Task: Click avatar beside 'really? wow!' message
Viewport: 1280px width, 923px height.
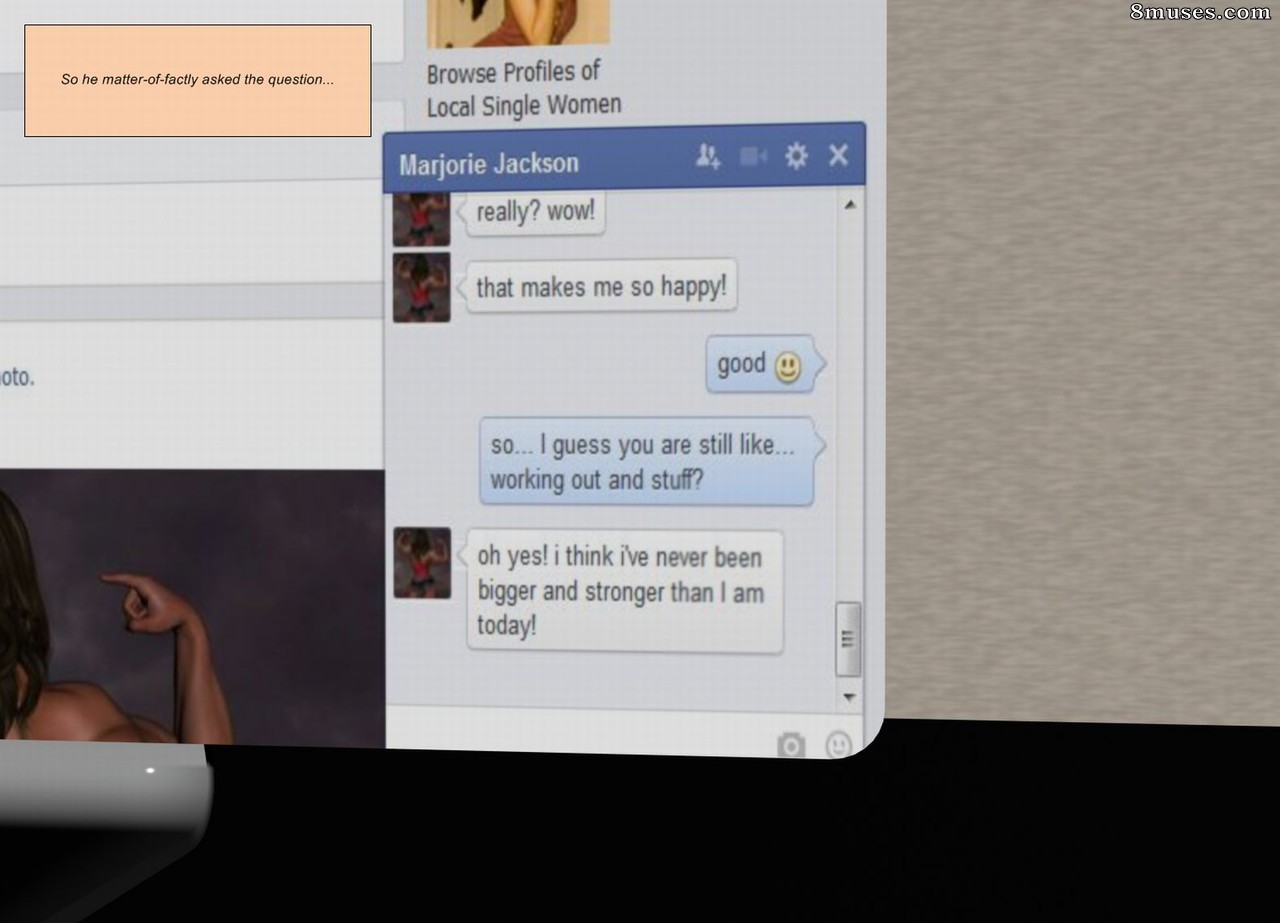Action: [x=421, y=219]
